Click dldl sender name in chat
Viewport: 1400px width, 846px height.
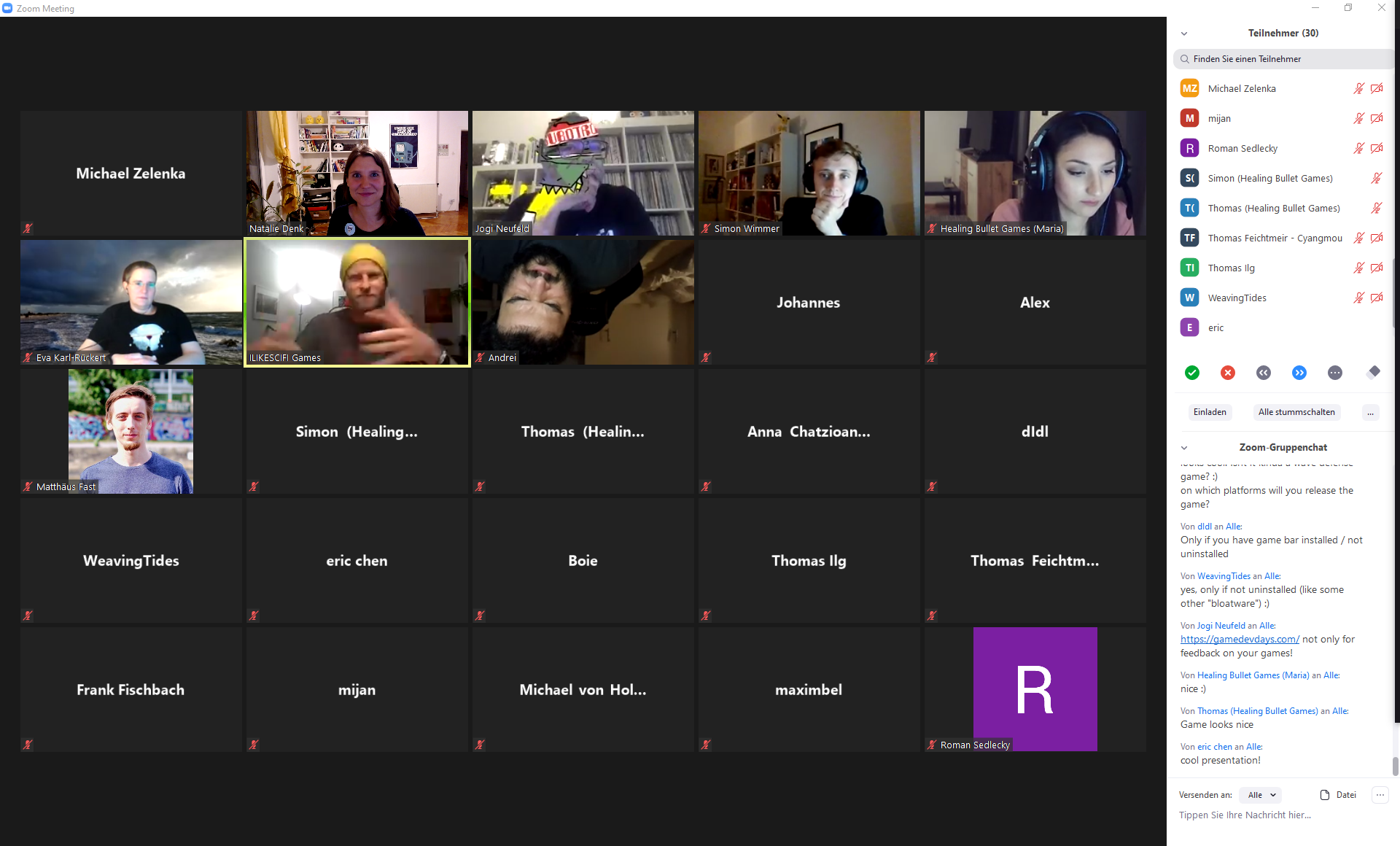coord(1205,527)
